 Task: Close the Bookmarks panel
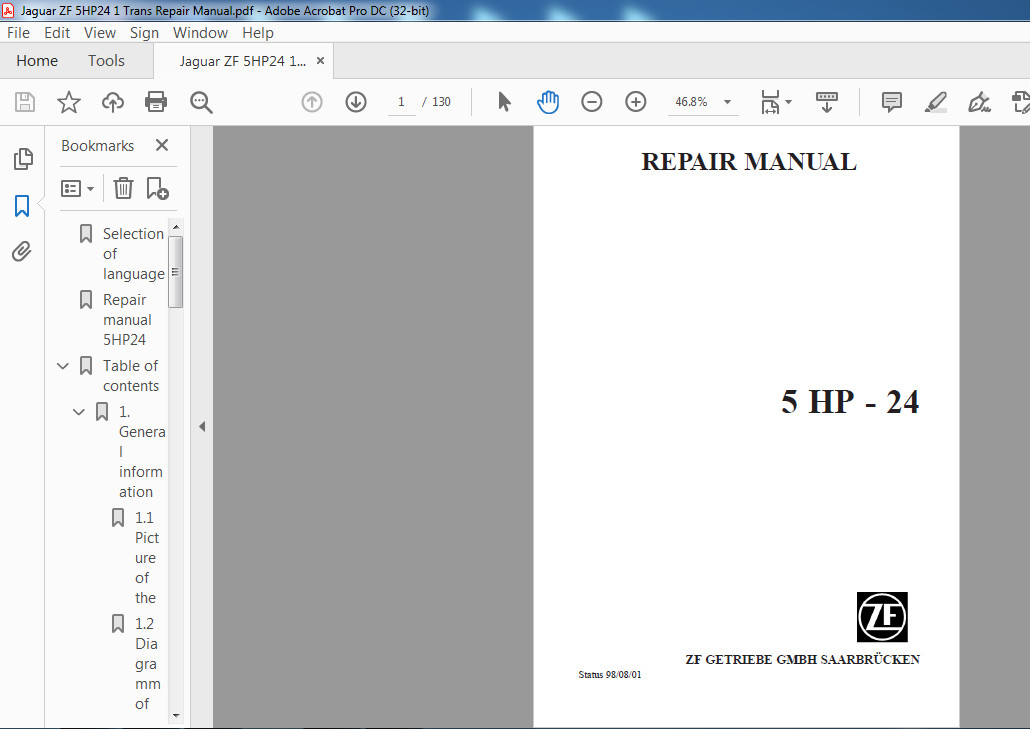[x=162, y=145]
